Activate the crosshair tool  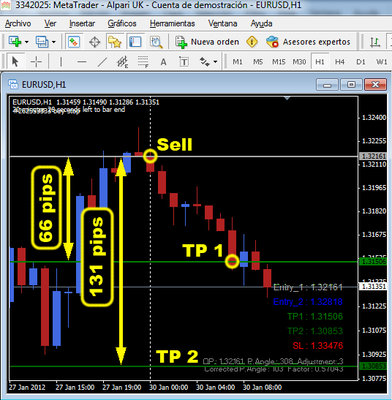[36, 62]
